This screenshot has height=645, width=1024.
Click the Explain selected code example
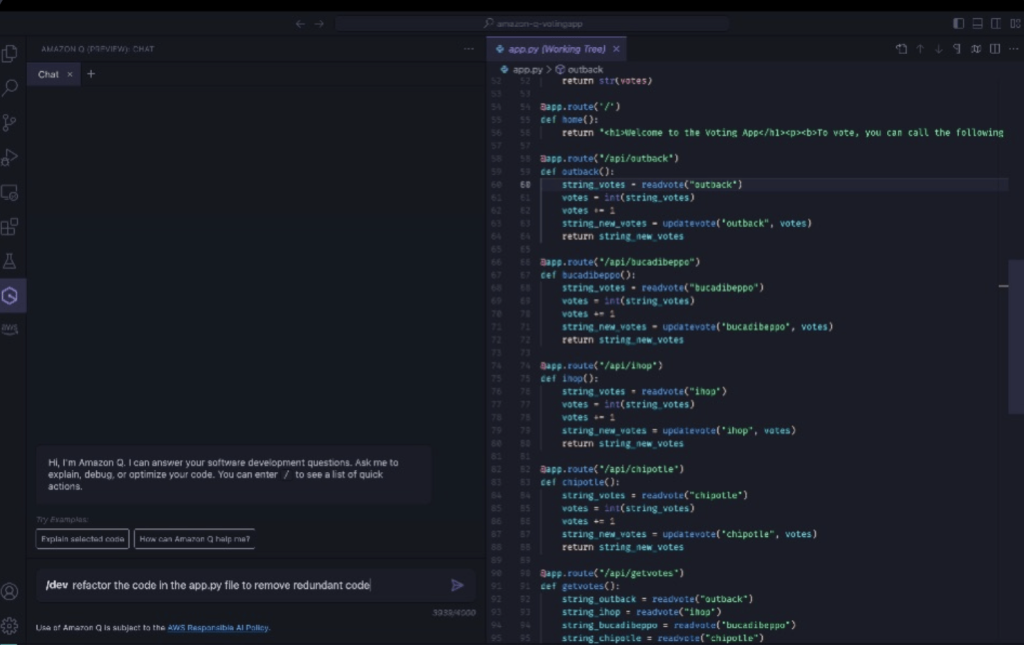click(x=82, y=539)
